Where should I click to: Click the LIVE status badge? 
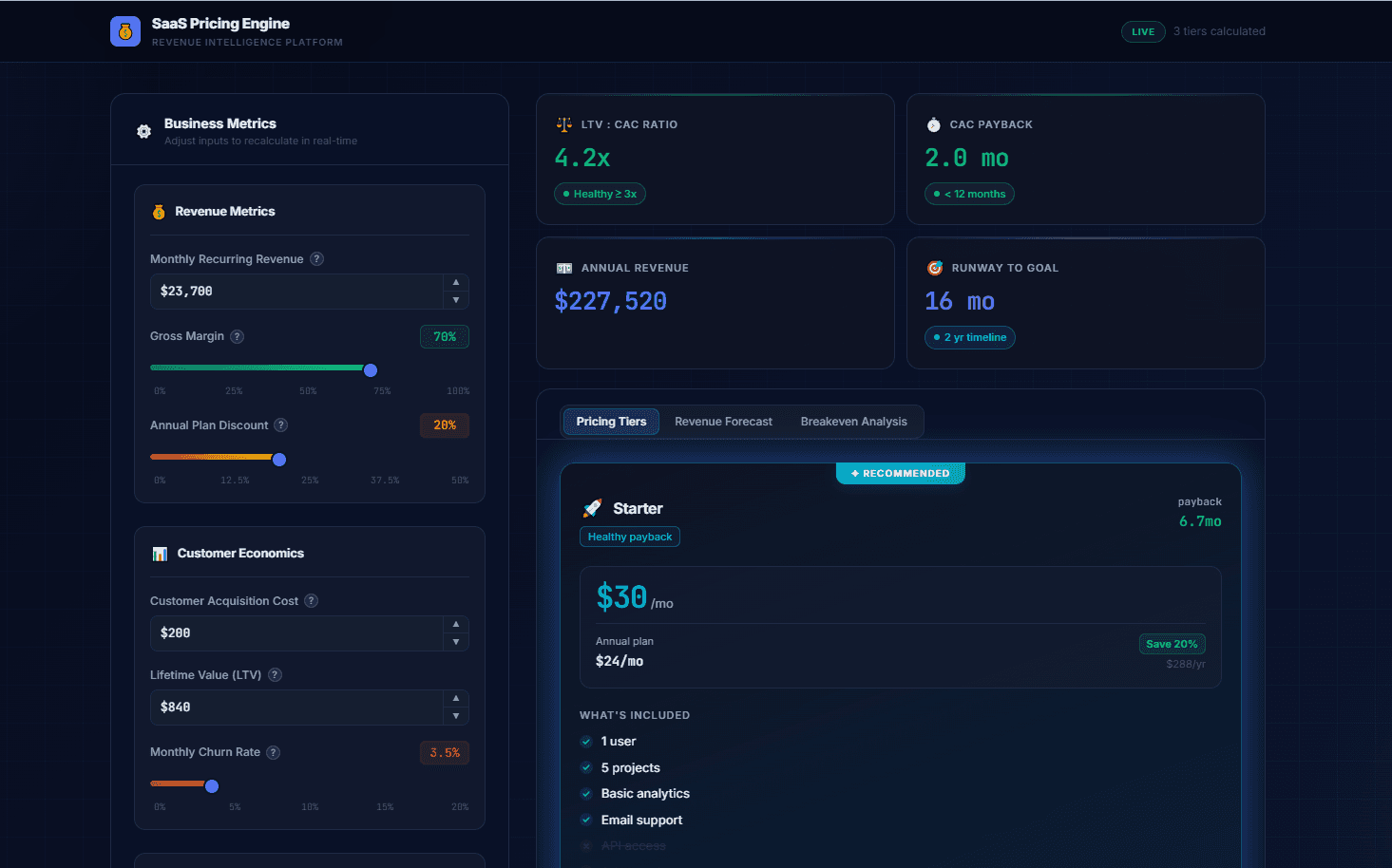tap(1143, 31)
